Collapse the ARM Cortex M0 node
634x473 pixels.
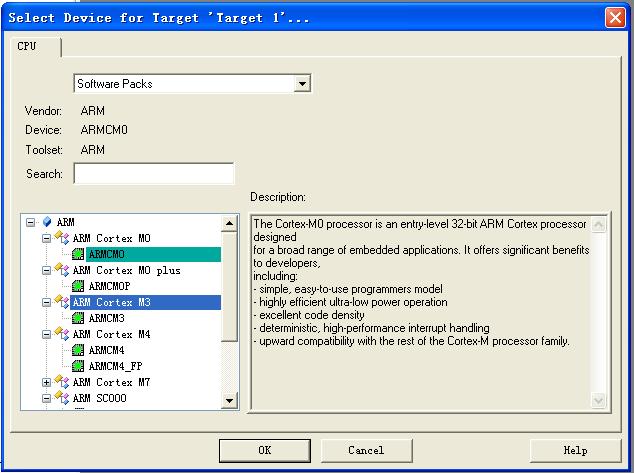[46, 238]
